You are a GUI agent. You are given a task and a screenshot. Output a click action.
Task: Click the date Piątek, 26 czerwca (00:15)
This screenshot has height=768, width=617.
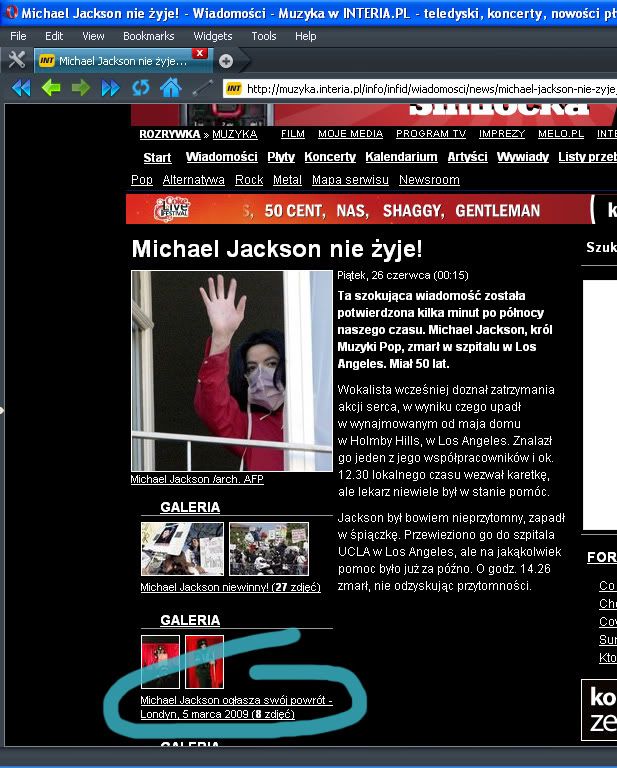[x=403, y=275]
